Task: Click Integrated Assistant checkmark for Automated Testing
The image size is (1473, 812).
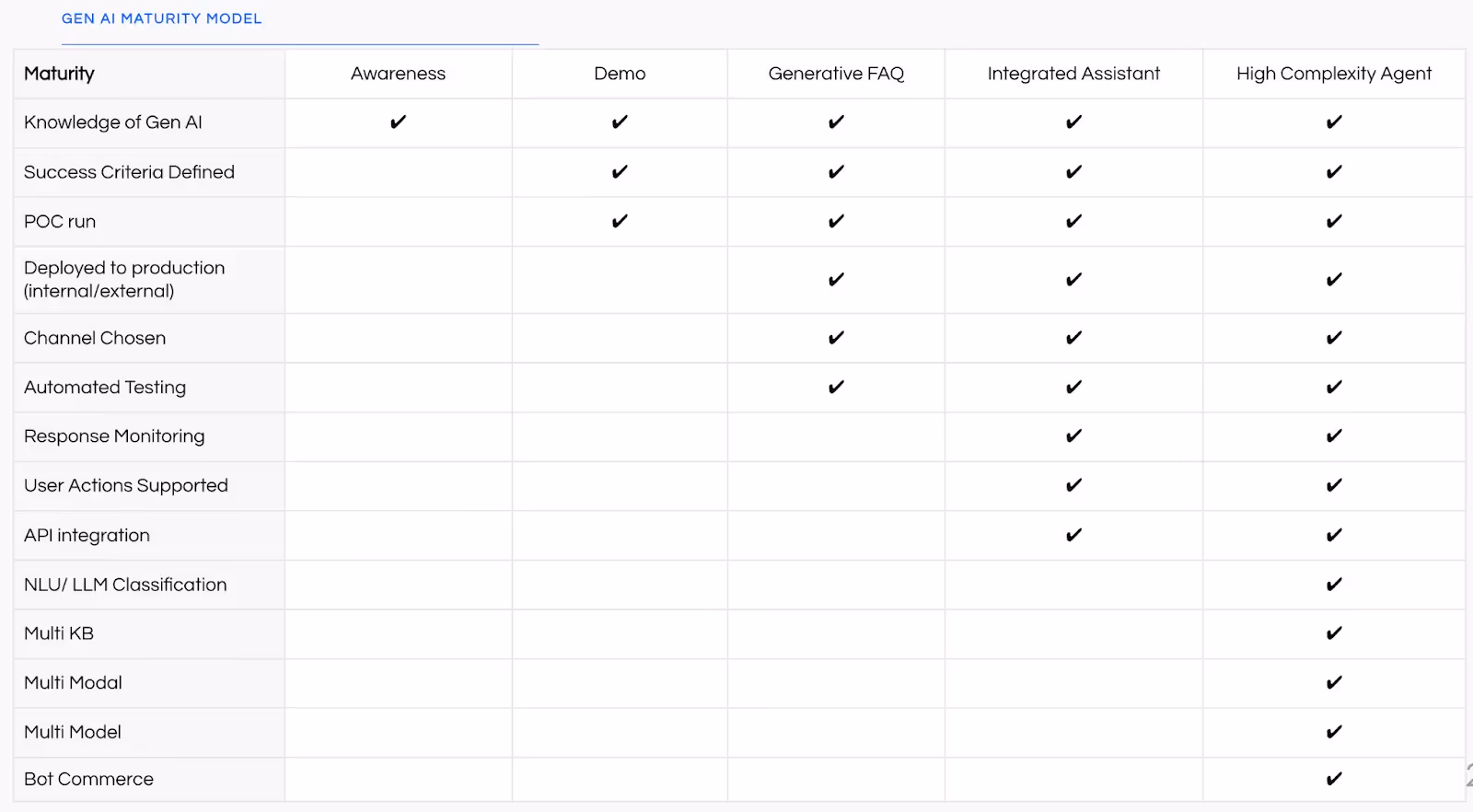Action: click(x=1073, y=387)
